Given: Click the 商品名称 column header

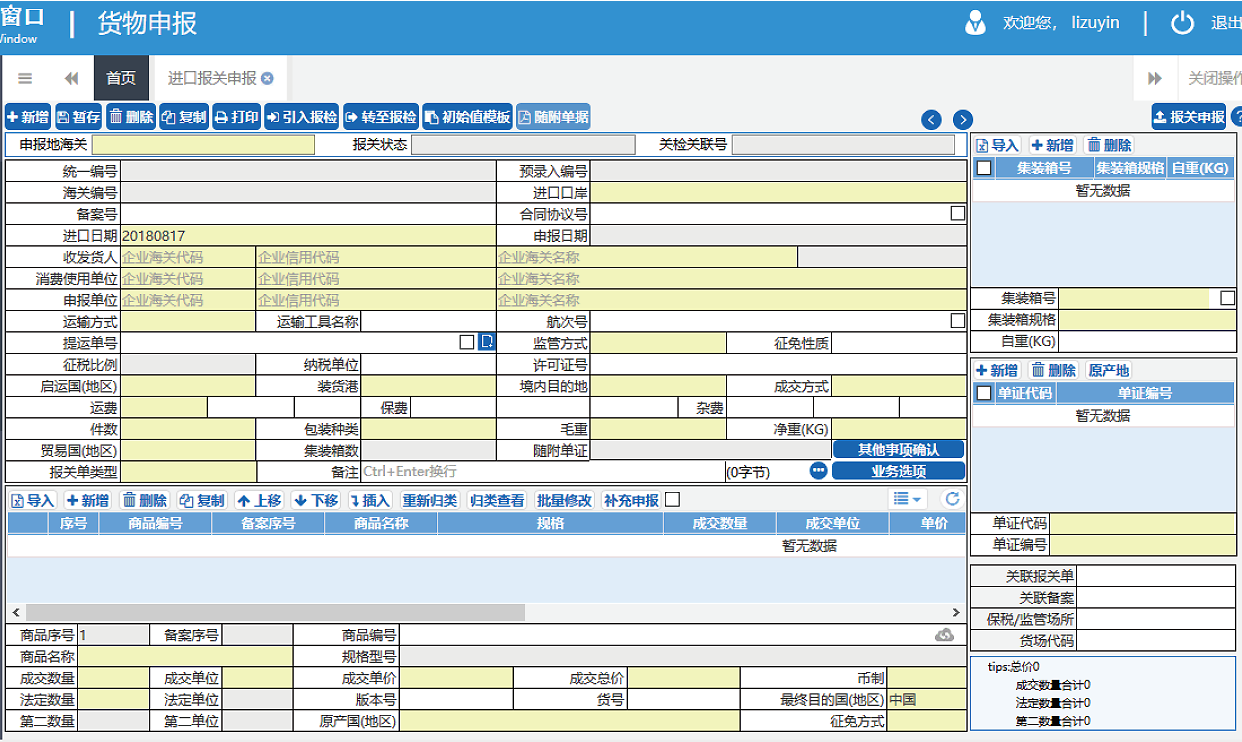Looking at the screenshot, I should 381,523.
